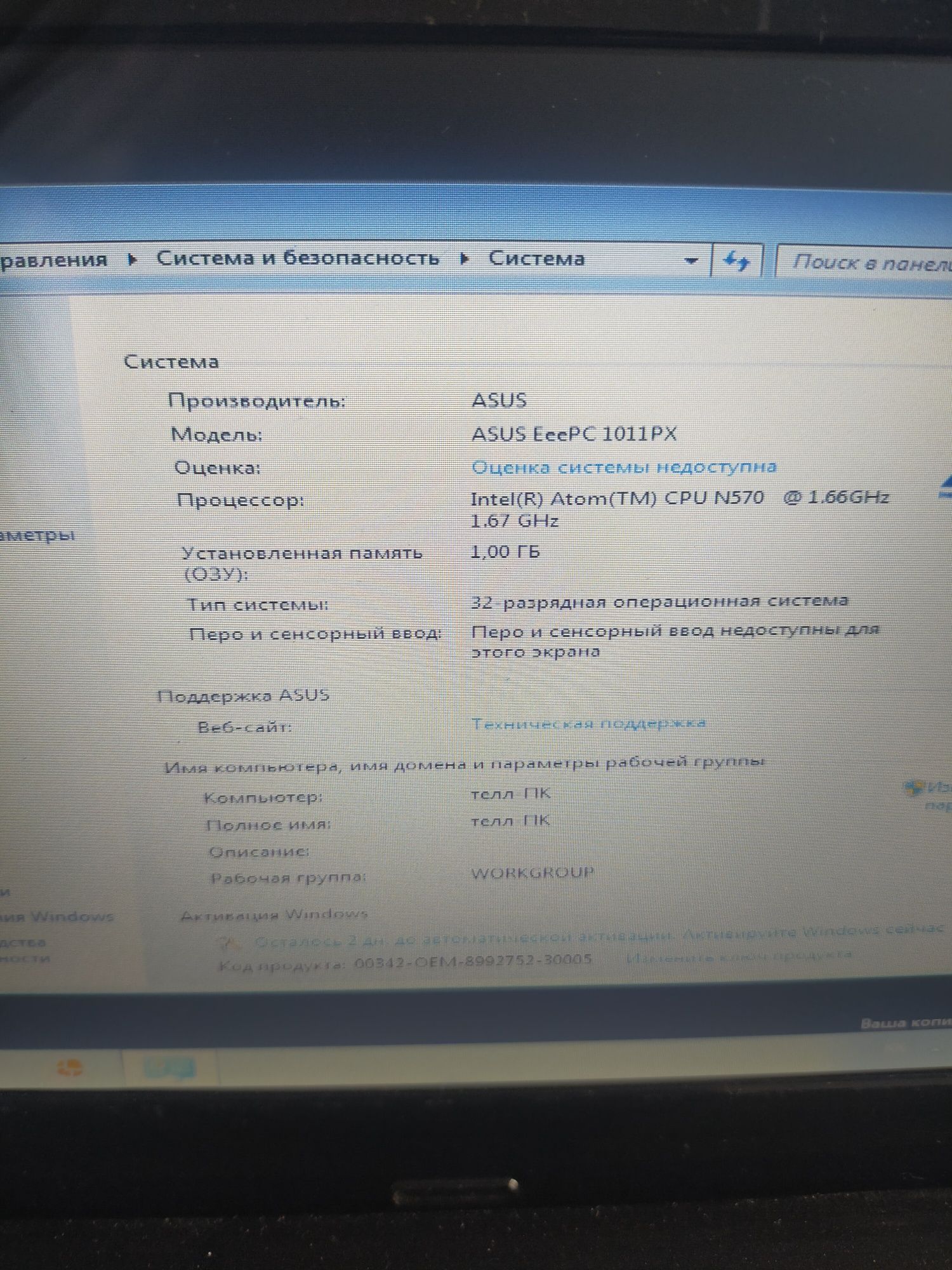Open 'Техническая поддержка' ASUS website link

(x=588, y=723)
